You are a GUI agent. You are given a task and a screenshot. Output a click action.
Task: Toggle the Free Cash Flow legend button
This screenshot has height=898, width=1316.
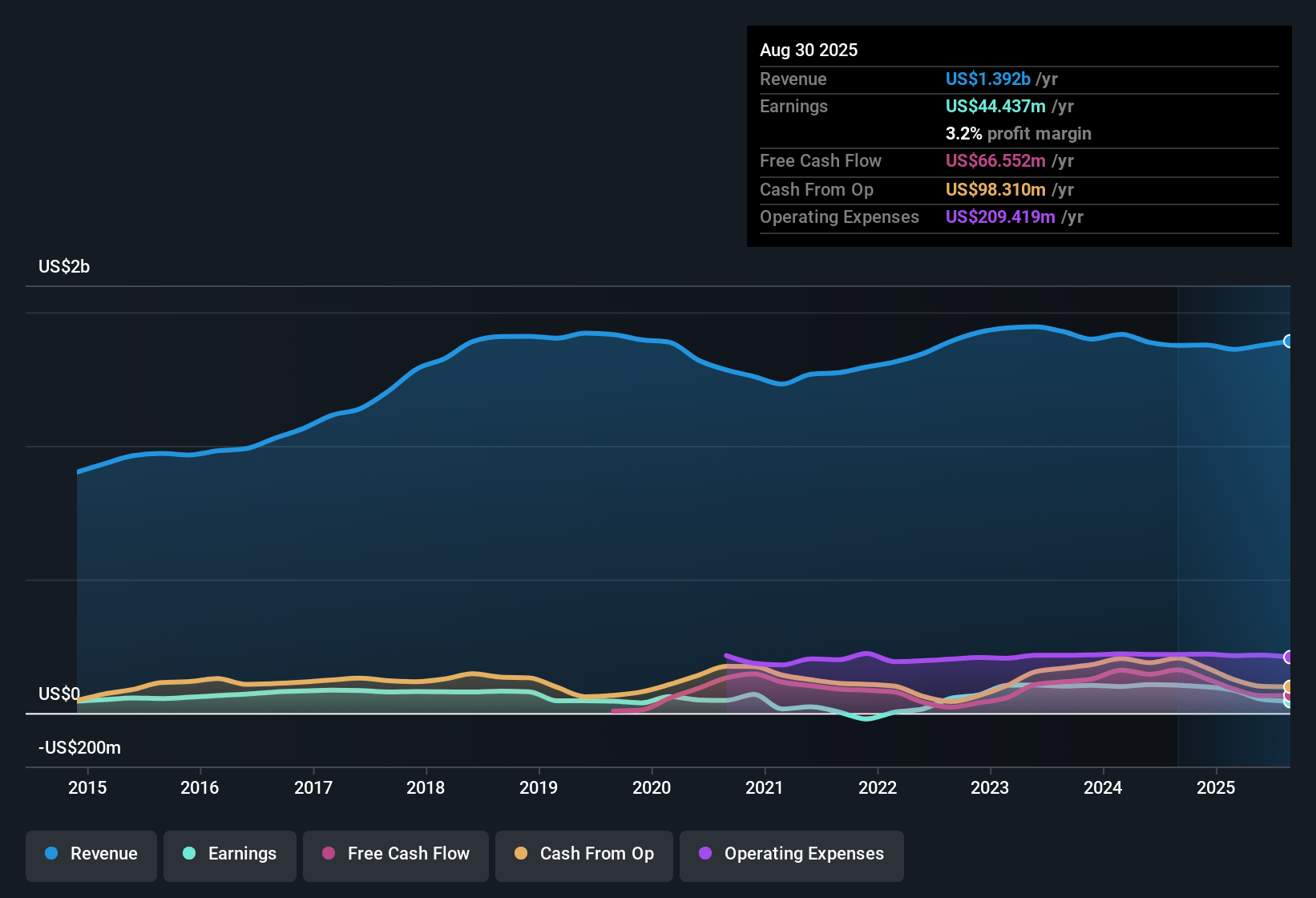click(396, 854)
